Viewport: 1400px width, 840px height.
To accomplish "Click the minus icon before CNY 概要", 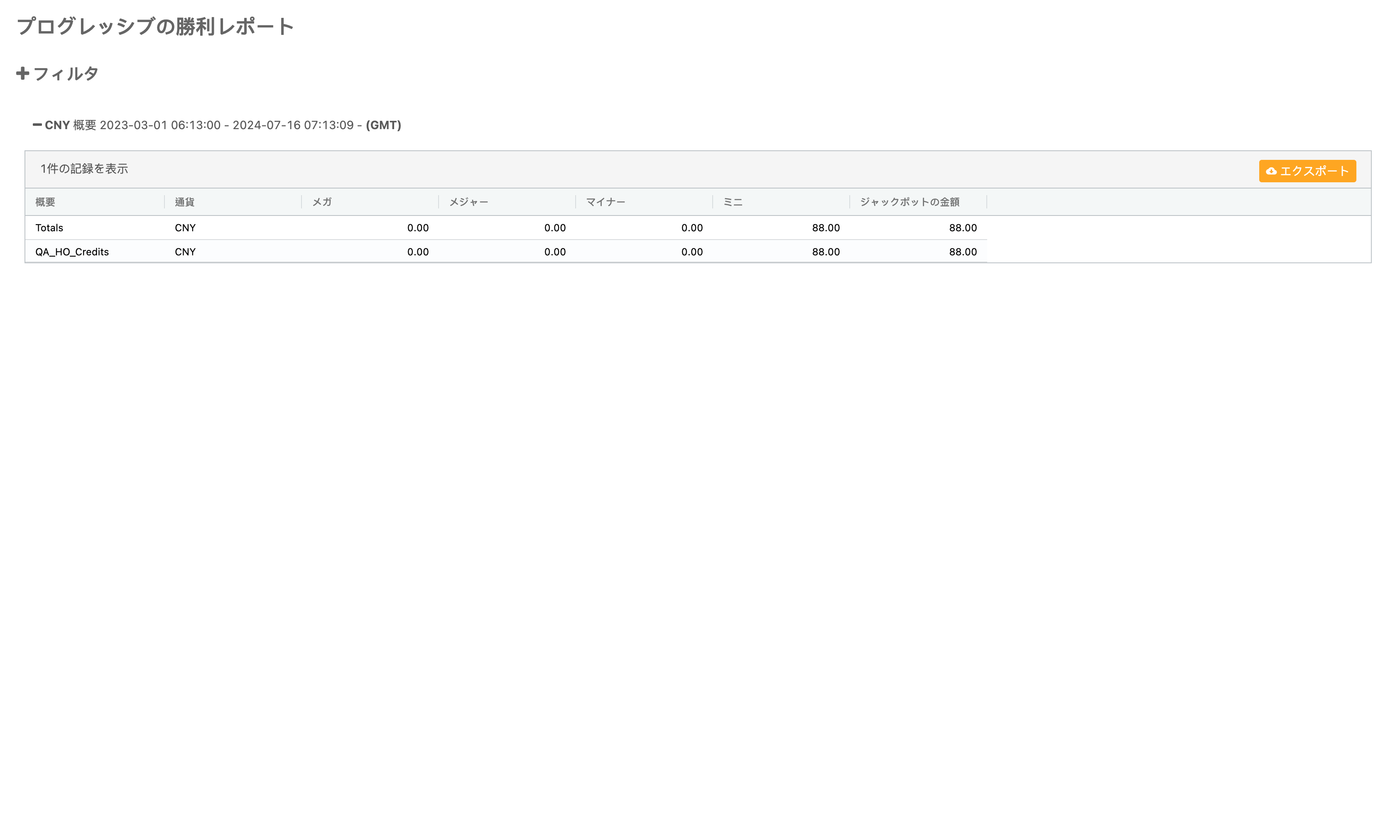I will coord(37,125).
